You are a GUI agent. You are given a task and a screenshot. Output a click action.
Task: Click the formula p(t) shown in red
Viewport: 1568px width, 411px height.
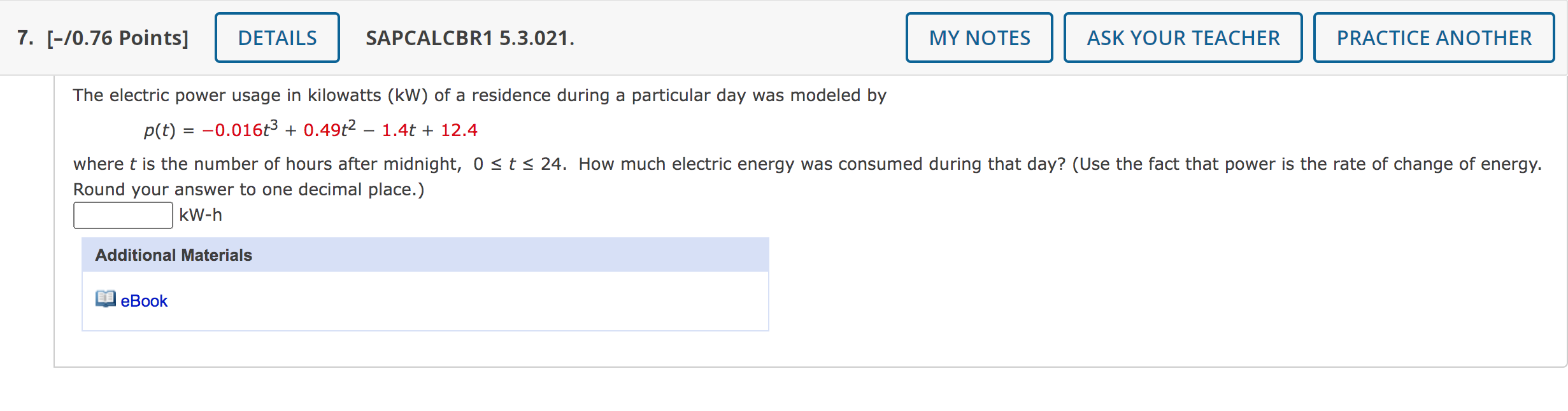[x=310, y=129]
